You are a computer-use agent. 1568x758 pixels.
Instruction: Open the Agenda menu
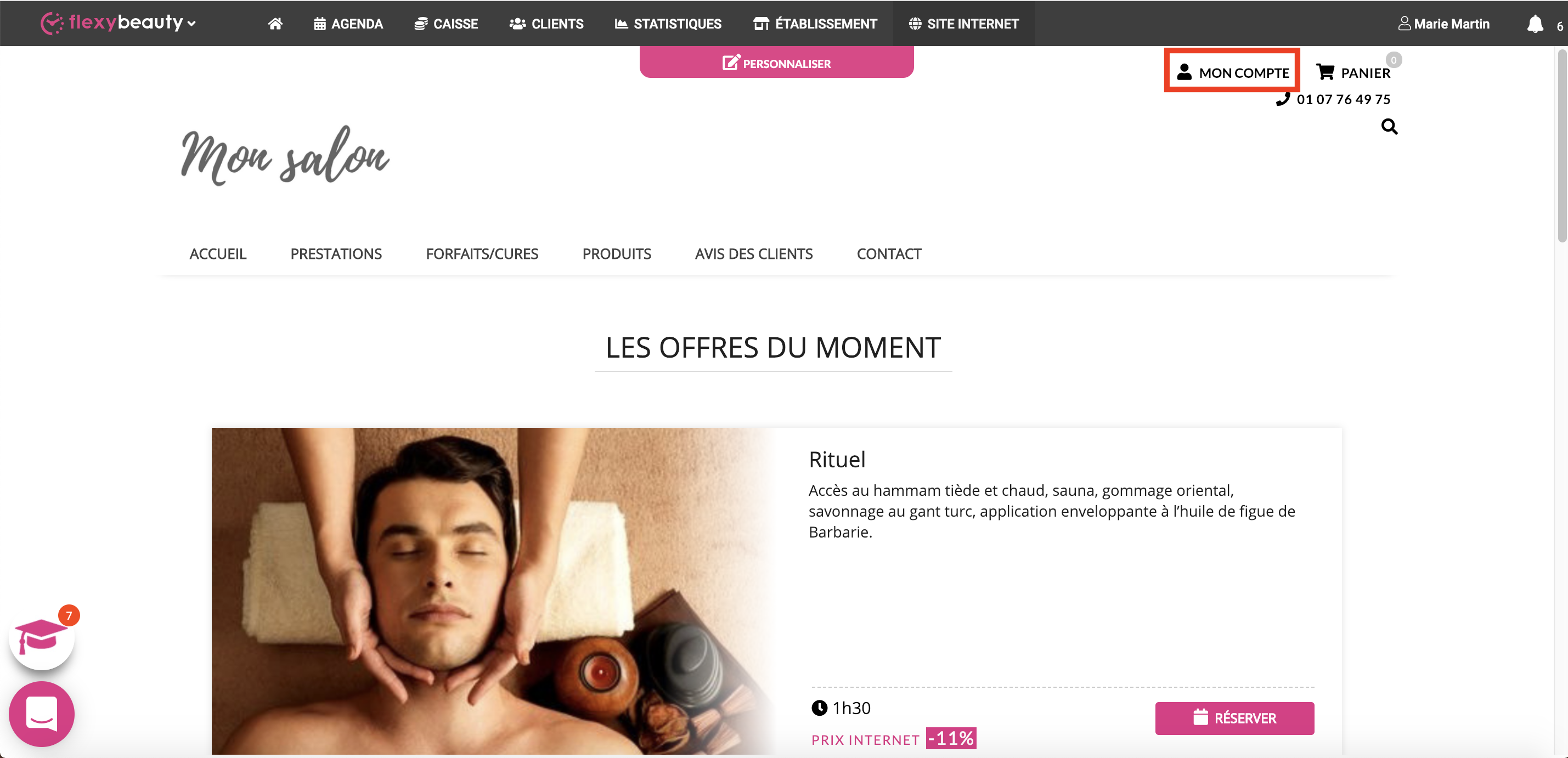tap(348, 24)
